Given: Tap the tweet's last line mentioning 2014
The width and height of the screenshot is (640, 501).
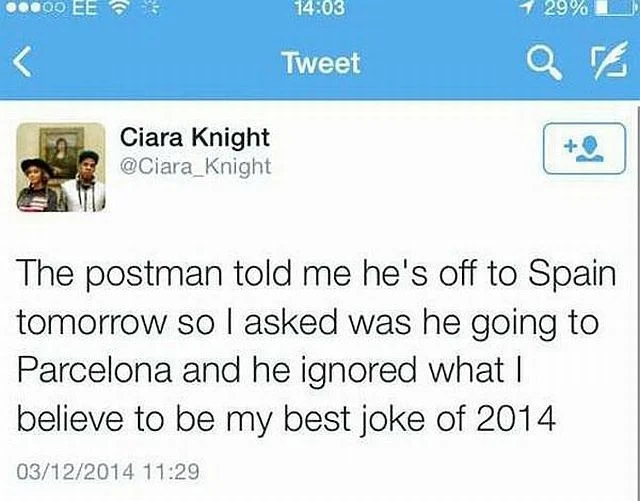Looking at the screenshot, I should [286, 412].
